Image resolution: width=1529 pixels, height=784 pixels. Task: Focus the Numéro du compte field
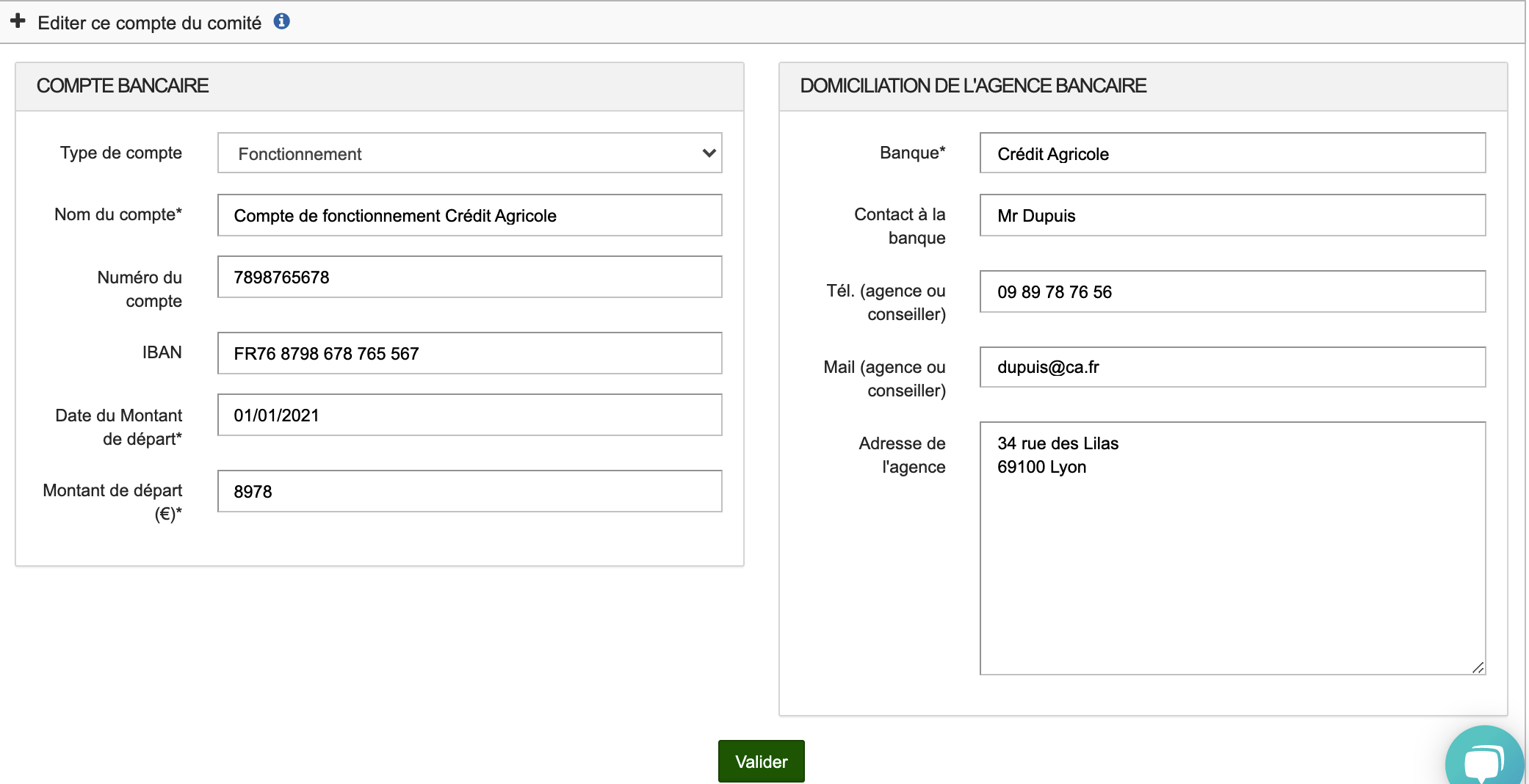469,277
